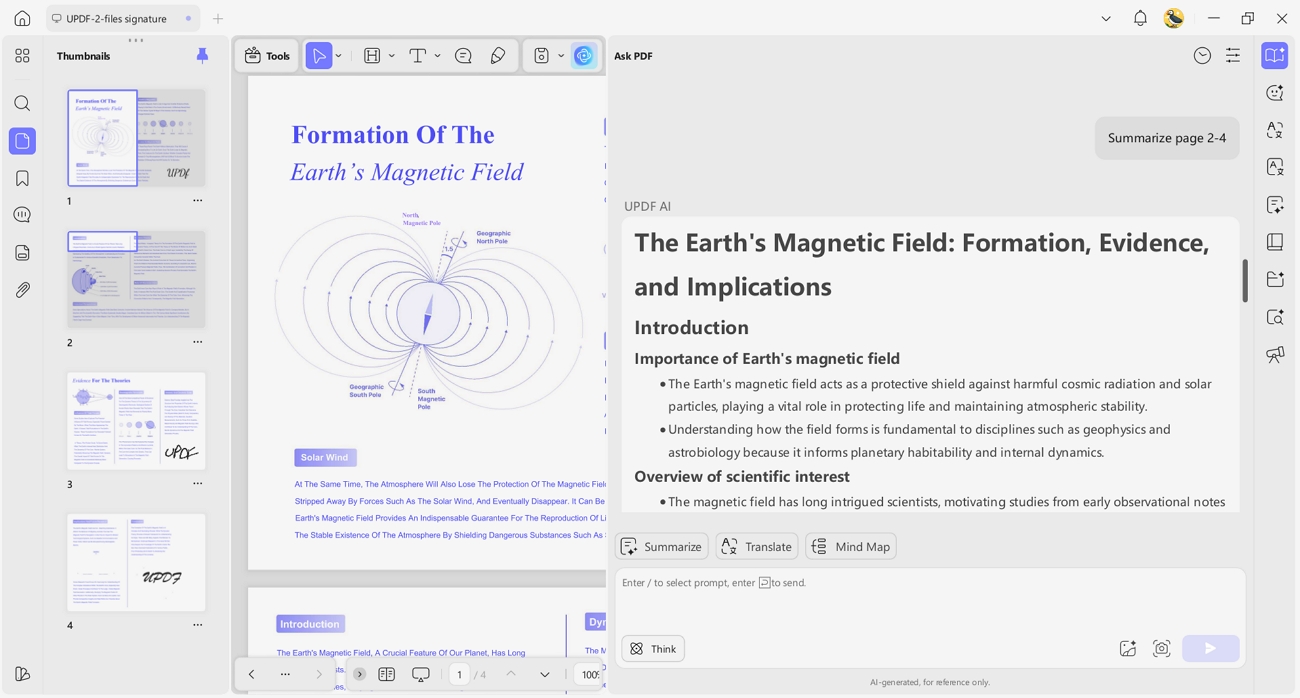The width and height of the screenshot is (1300, 698).
Task: Choose the text box highlight tool
Action: [372, 56]
